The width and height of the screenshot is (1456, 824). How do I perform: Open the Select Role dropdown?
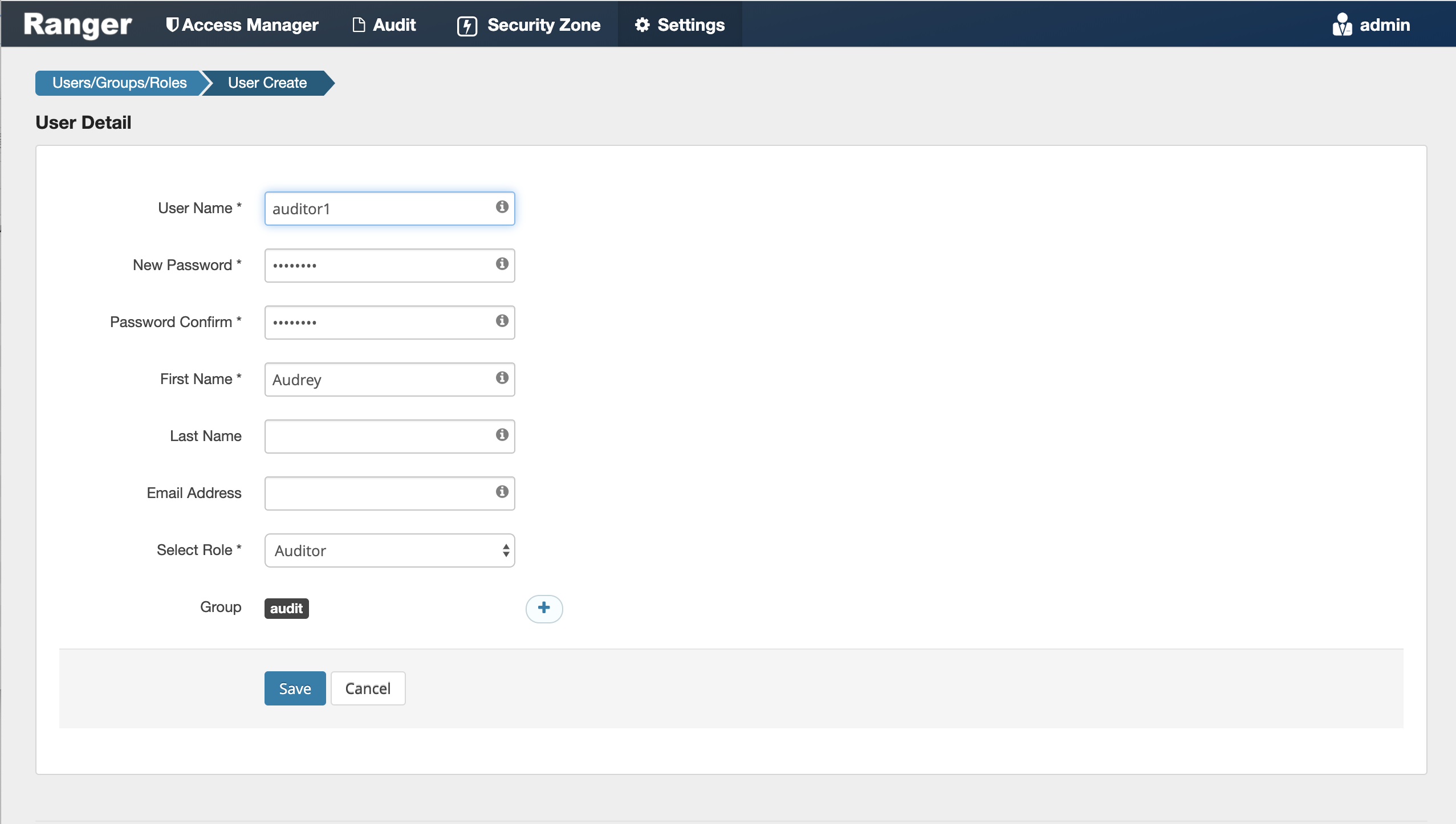[389, 550]
